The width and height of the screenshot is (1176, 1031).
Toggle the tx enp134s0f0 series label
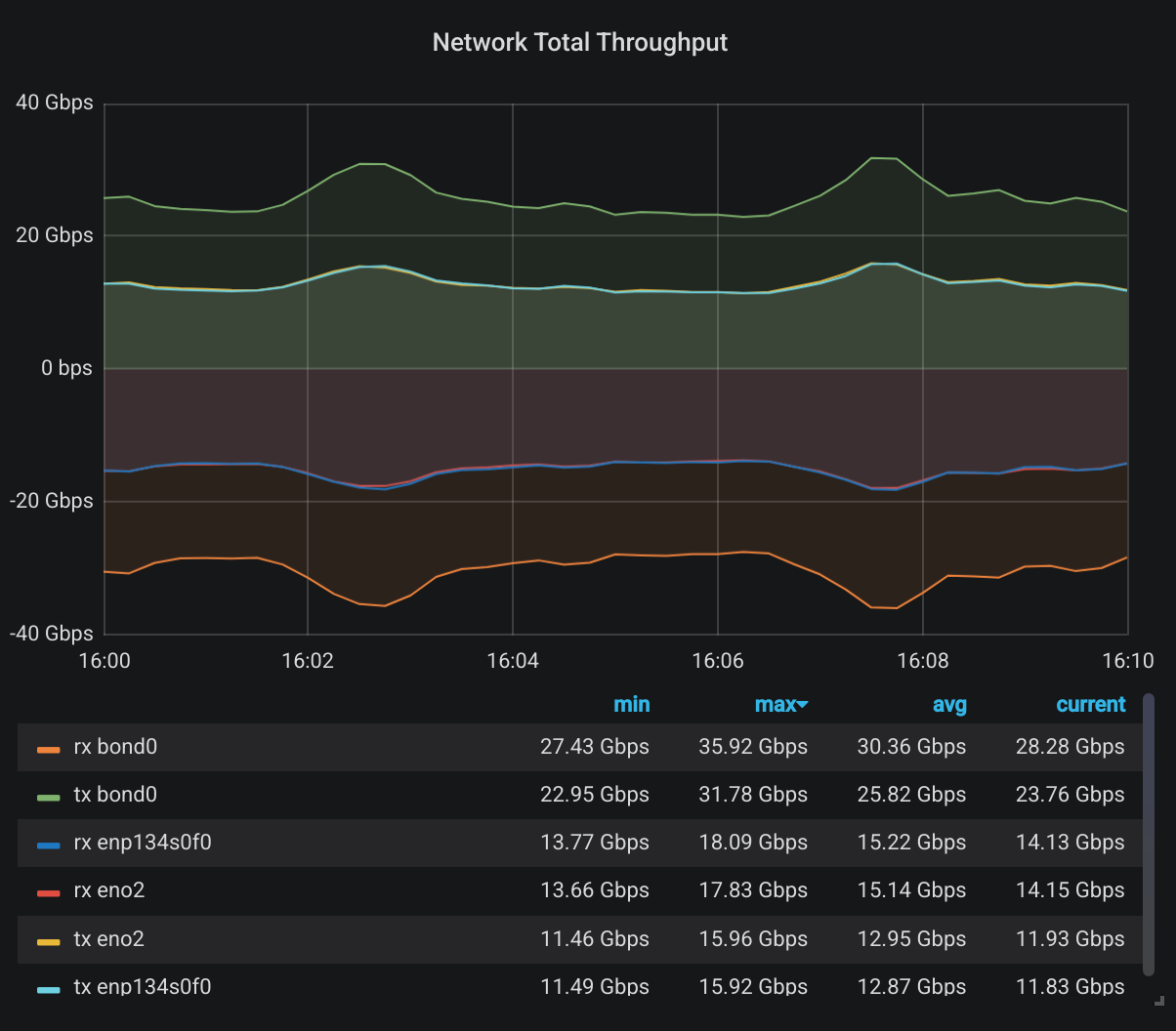pyautogui.click(x=143, y=987)
